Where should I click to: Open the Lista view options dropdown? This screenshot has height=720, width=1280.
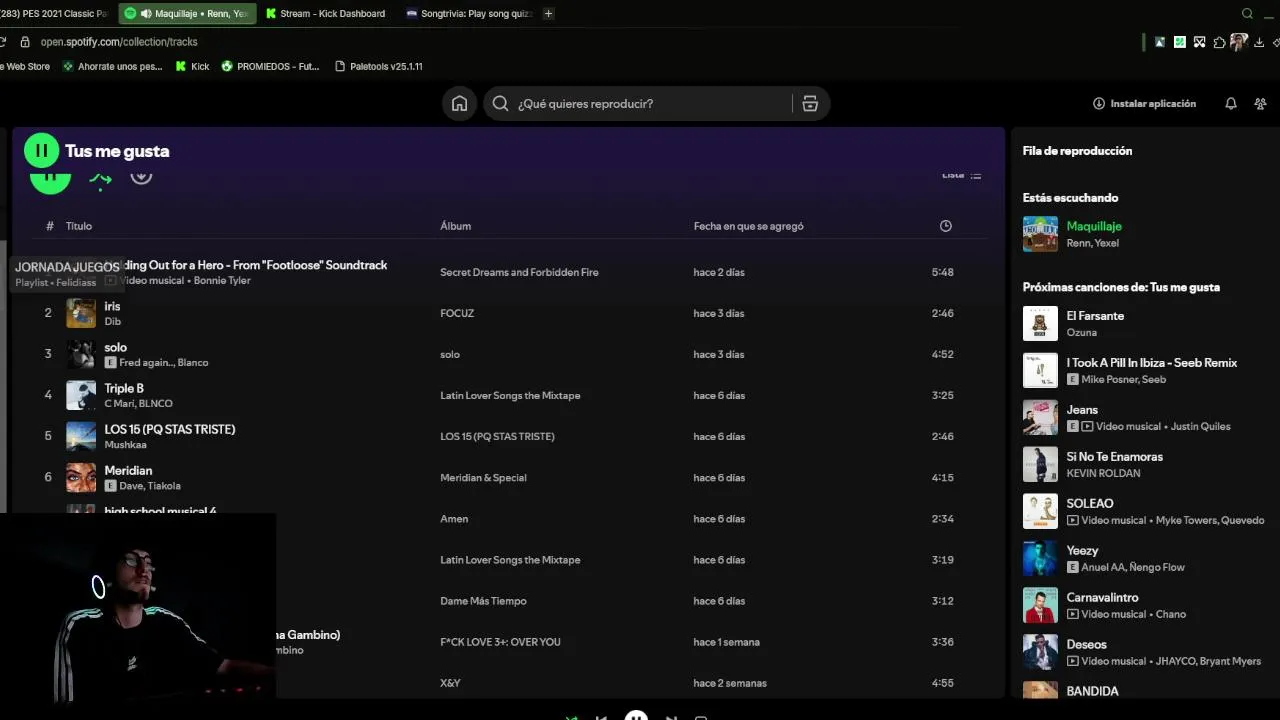[x=962, y=175]
